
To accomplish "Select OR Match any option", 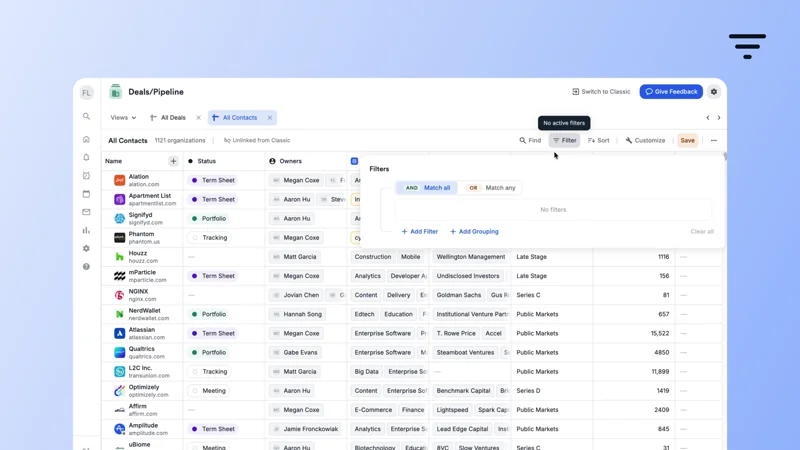I will (492, 188).
